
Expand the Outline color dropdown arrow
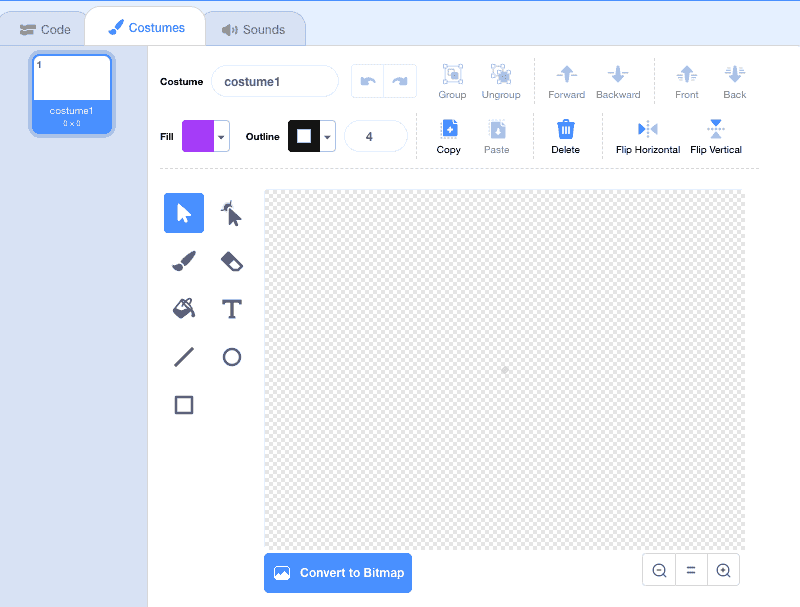328,137
